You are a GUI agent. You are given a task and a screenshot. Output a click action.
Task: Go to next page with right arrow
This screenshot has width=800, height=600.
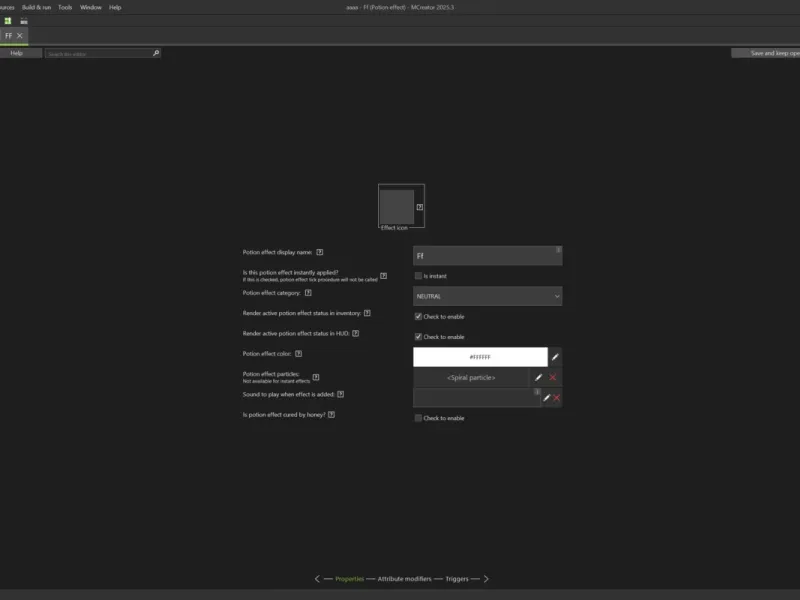(x=486, y=579)
